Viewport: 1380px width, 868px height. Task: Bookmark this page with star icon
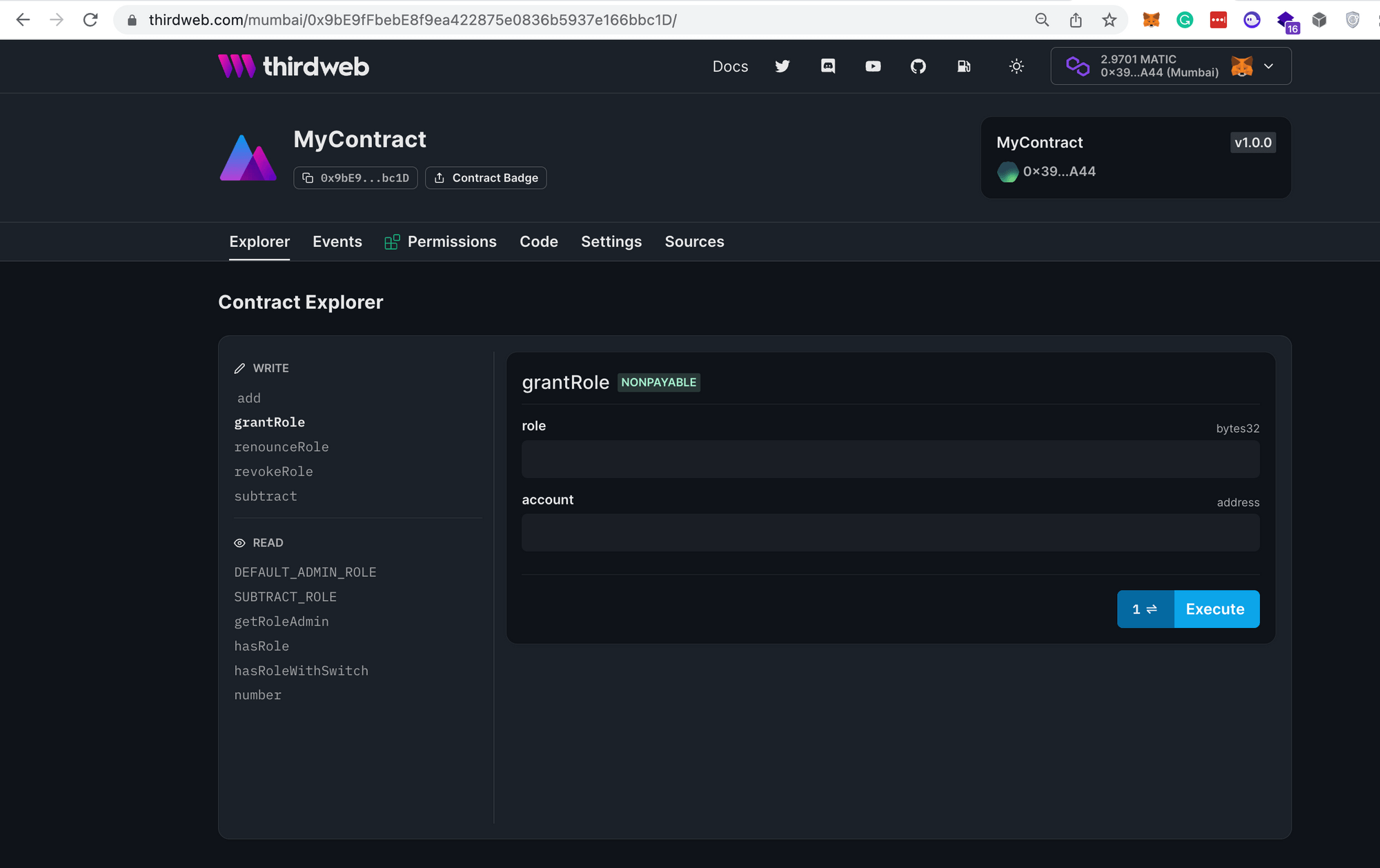point(1109,20)
